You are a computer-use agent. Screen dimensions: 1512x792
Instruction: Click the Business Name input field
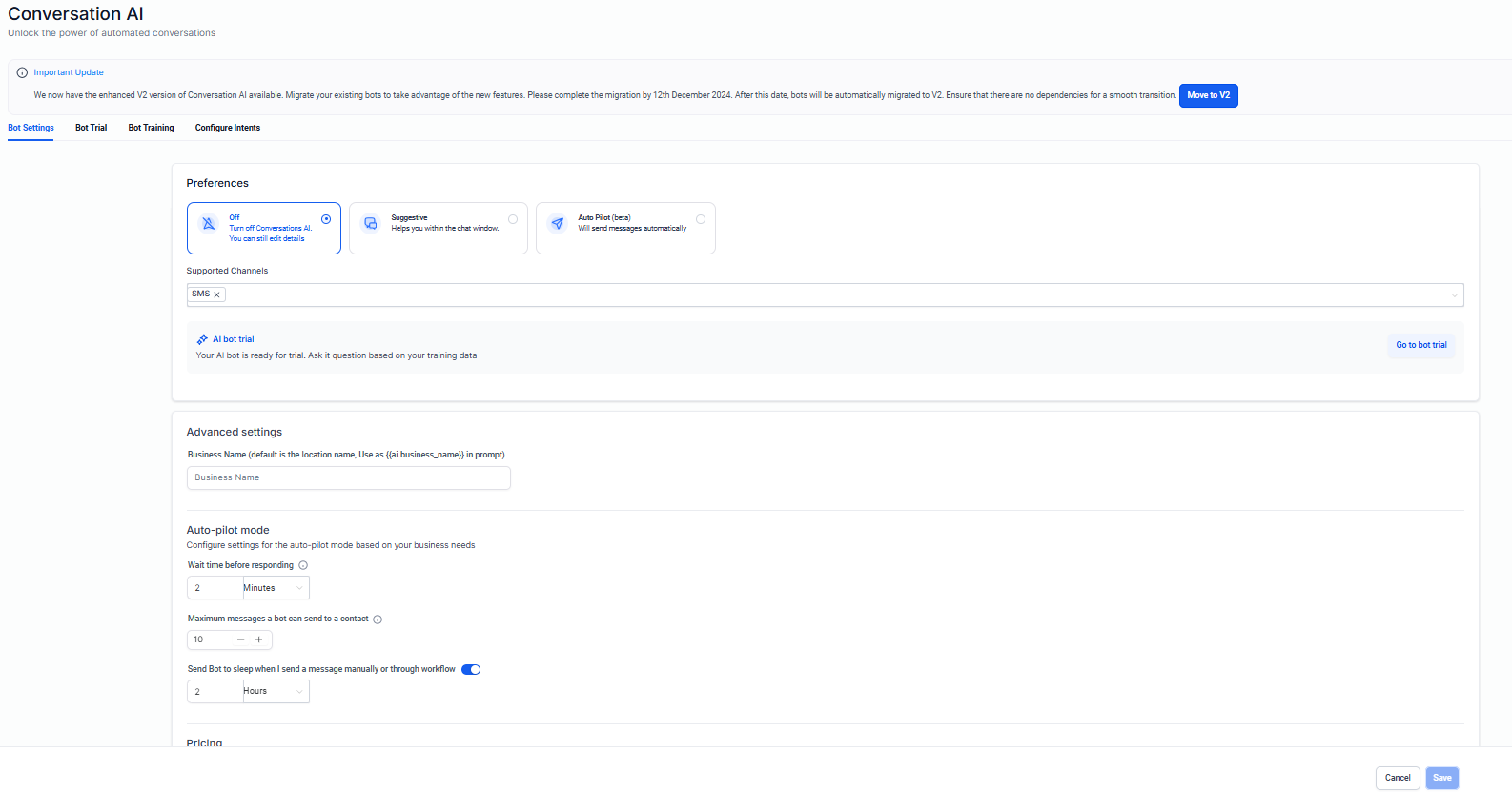click(x=349, y=477)
